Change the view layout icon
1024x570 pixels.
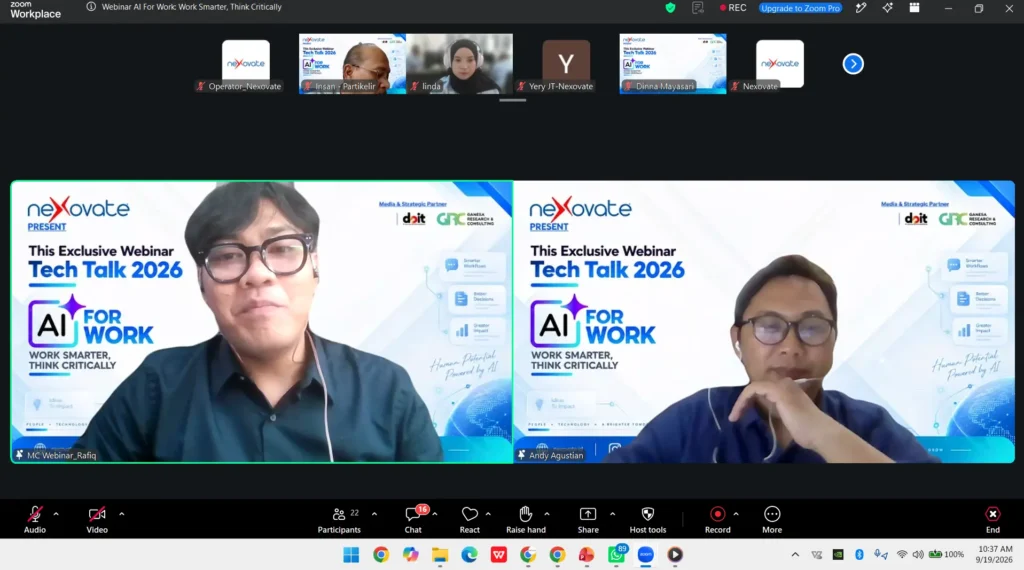pyautogui.click(x=914, y=8)
